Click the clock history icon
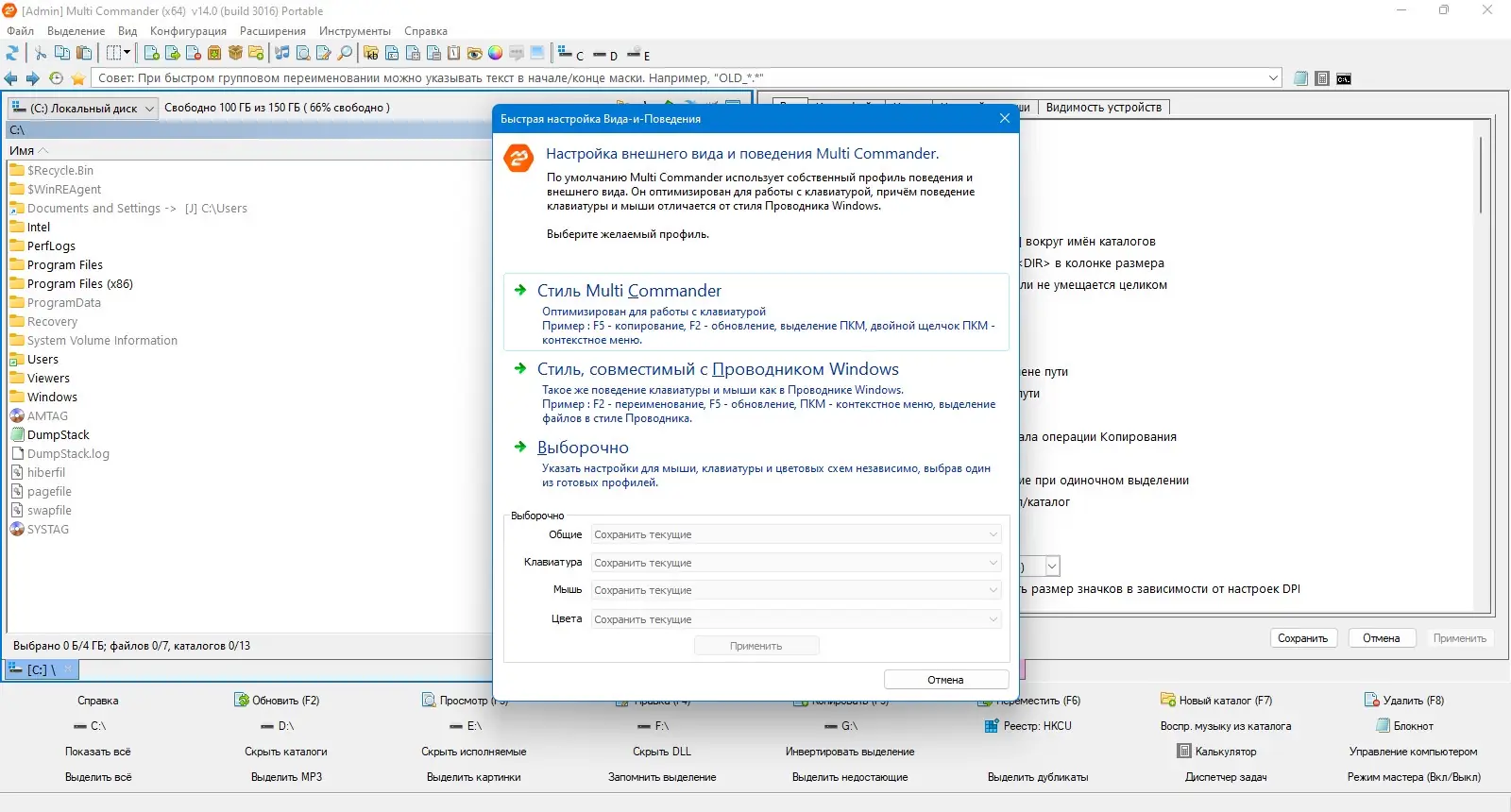 pyautogui.click(x=57, y=78)
